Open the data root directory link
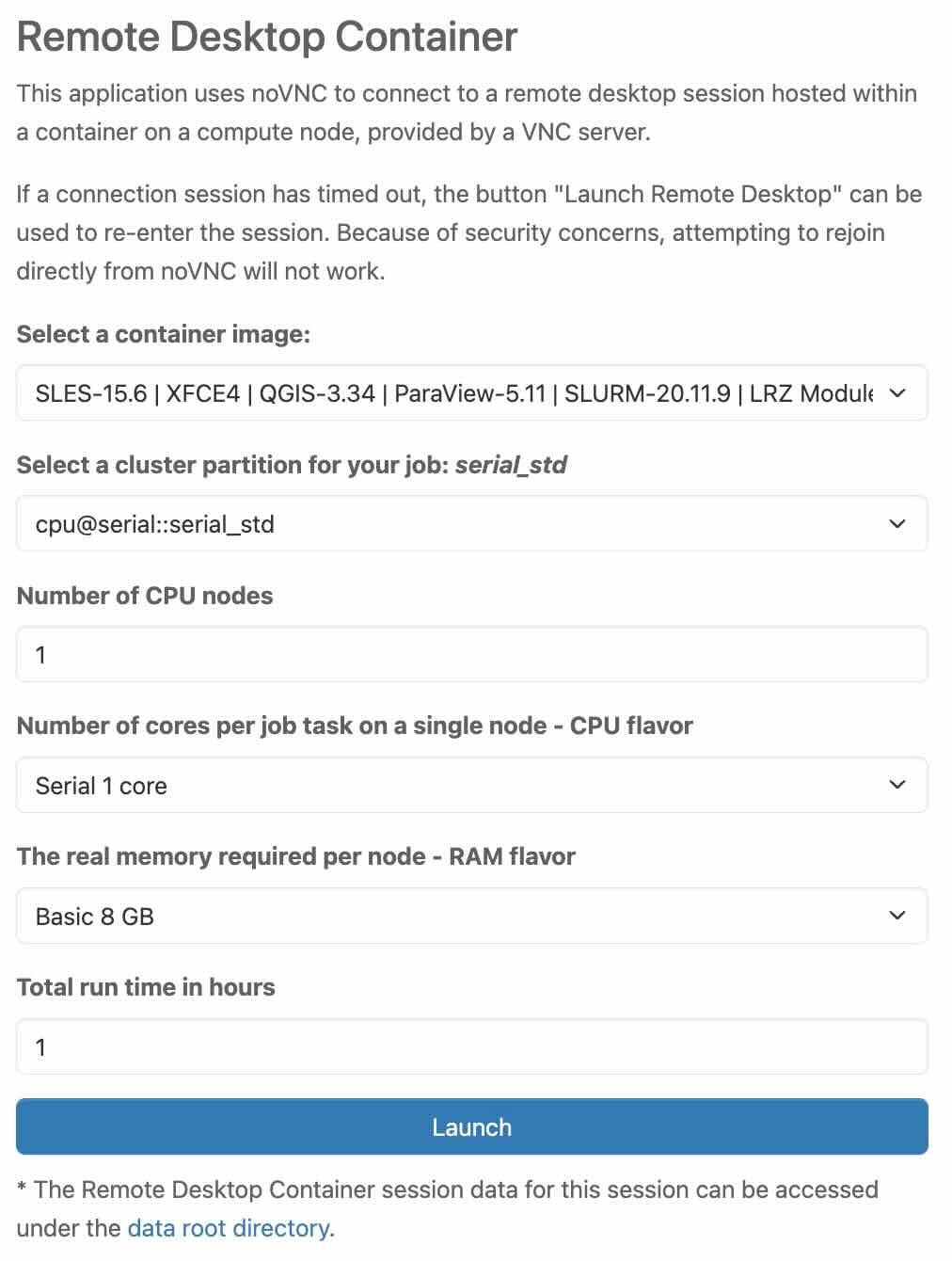Viewport: 952px width, 1261px height. pos(229,1228)
